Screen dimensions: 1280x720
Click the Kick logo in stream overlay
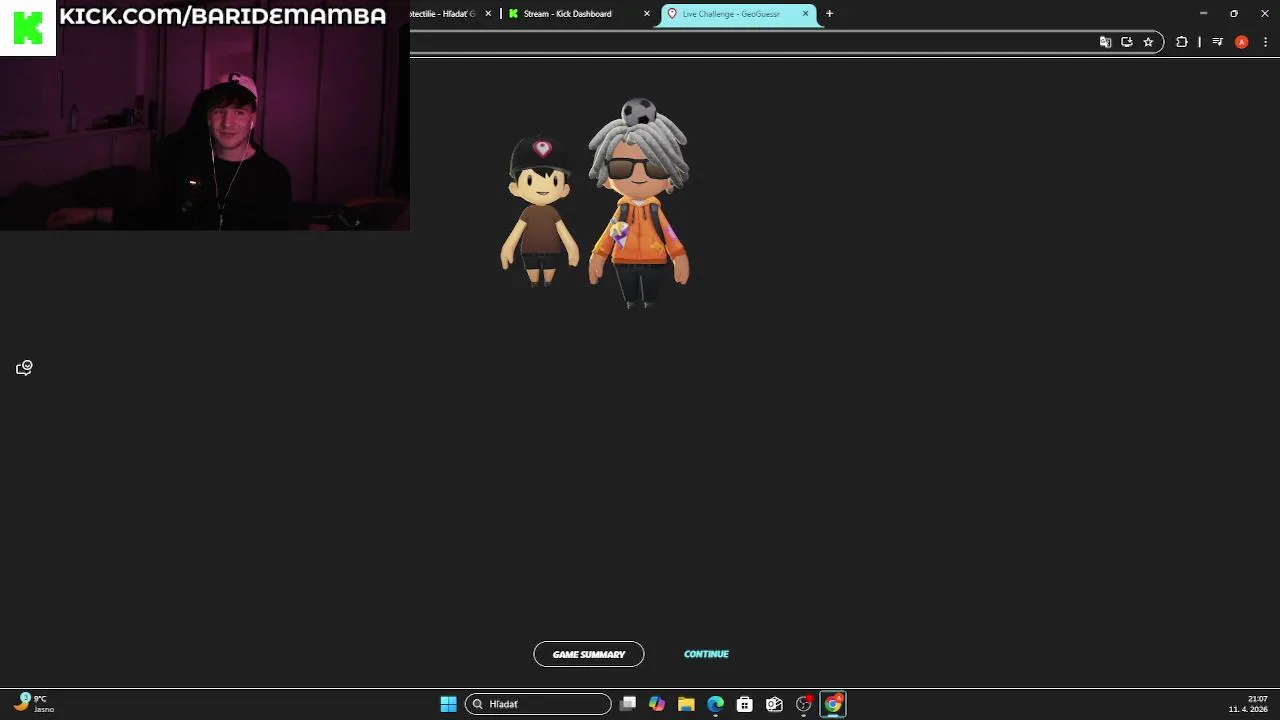point(28,28)
